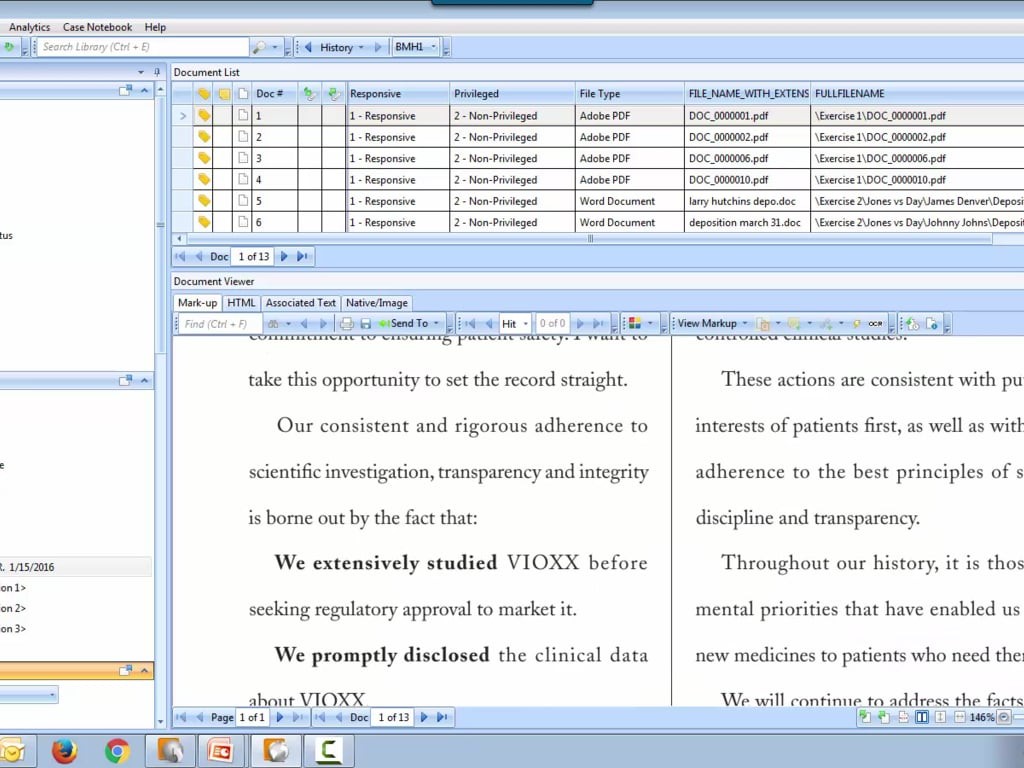
Task: Click the OCR icon in markup toolbar
Action: tap(876, 324)
